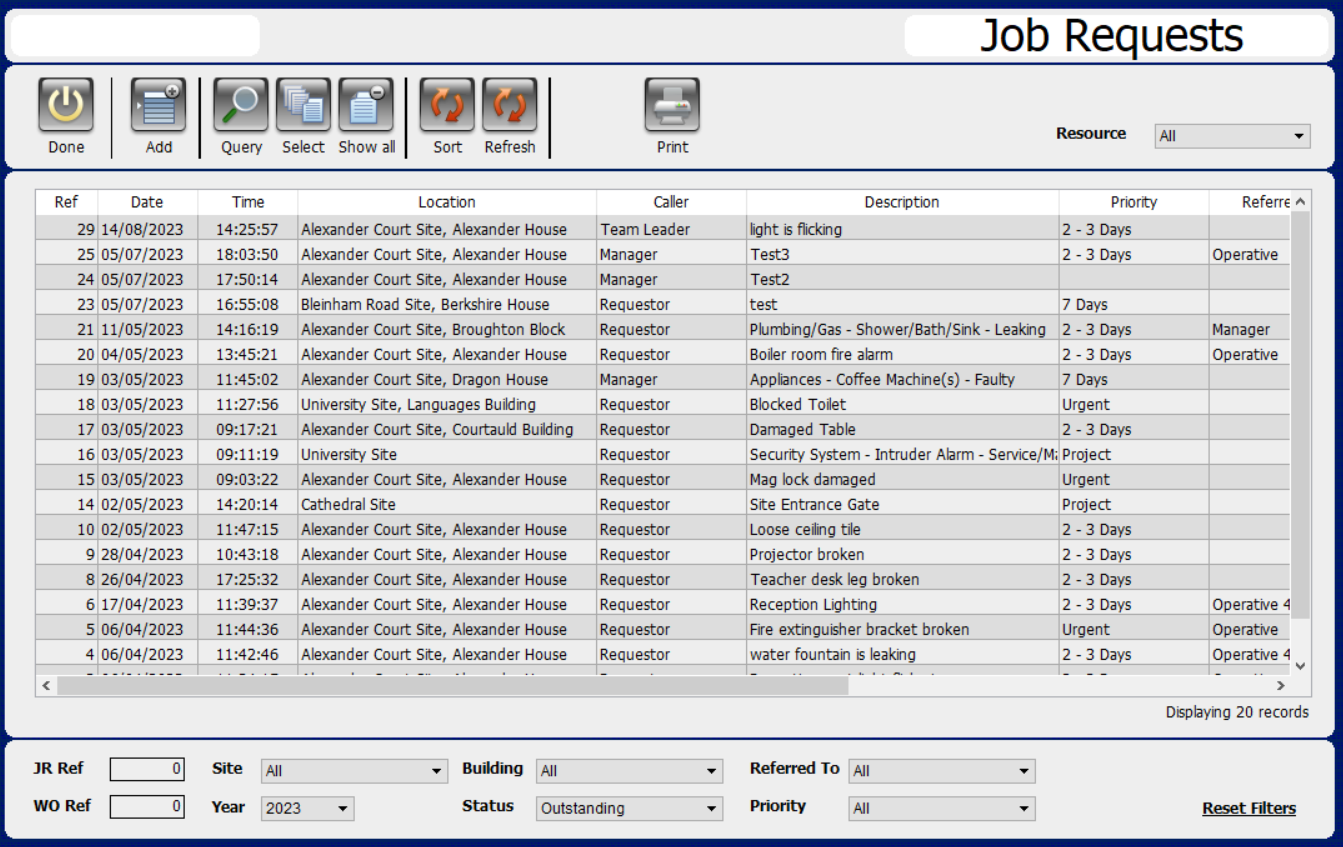Open the Resource dropdown
The image size is (1343, 847).
1232,136
